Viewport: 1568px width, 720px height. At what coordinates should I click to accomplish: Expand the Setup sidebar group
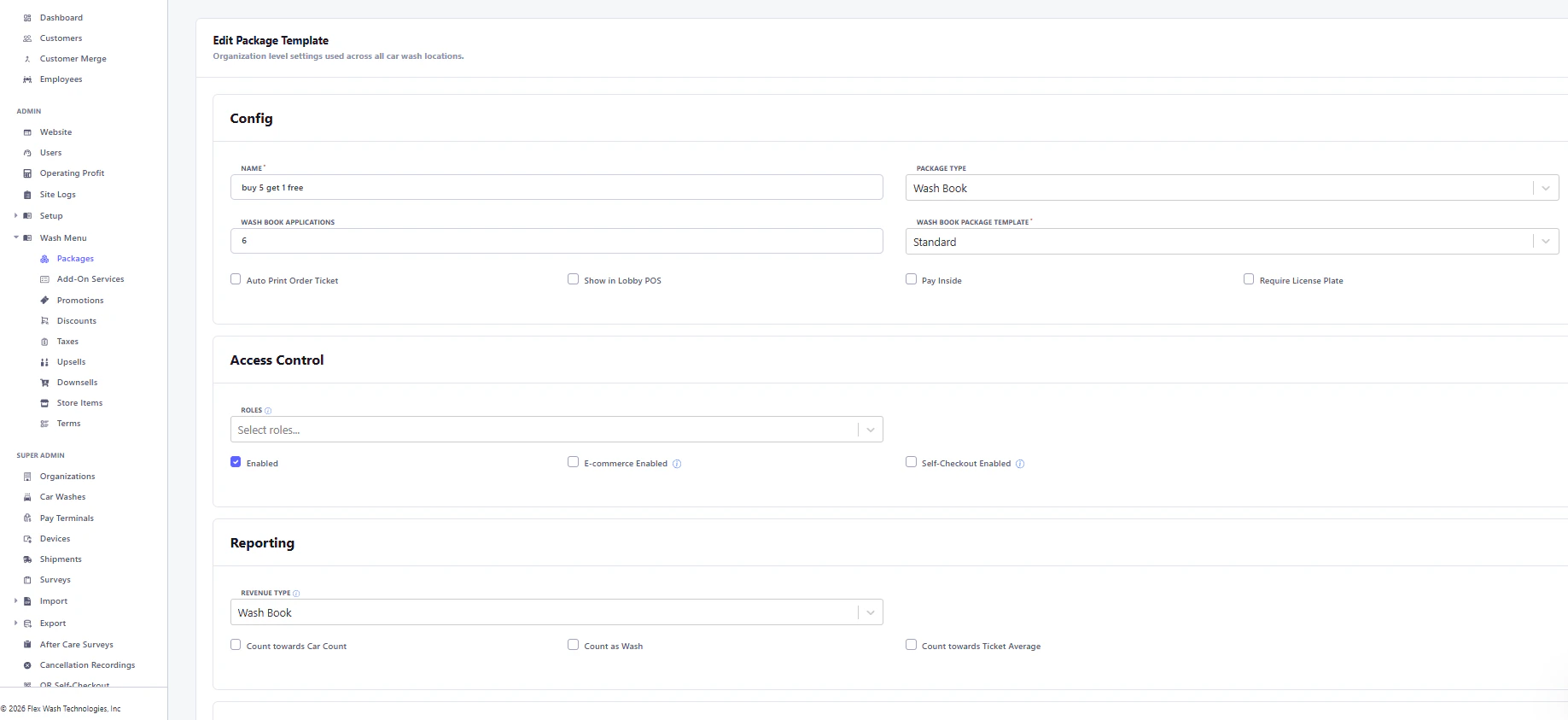[x=15, y=216]
